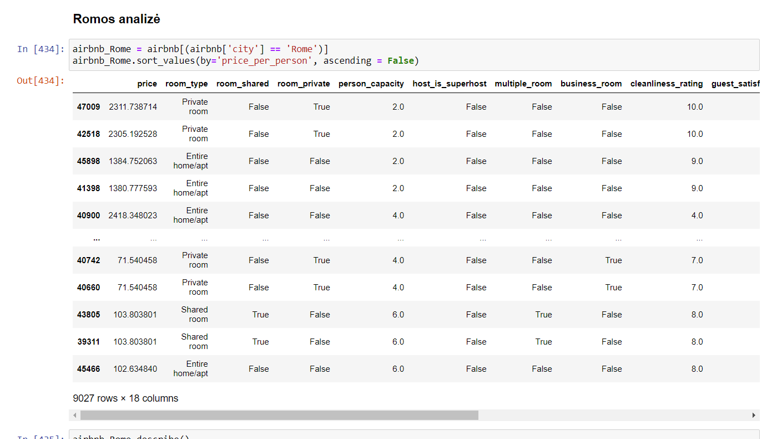Select the Out[434] output prompt area

pyautogui.click(x=41, y=80)
